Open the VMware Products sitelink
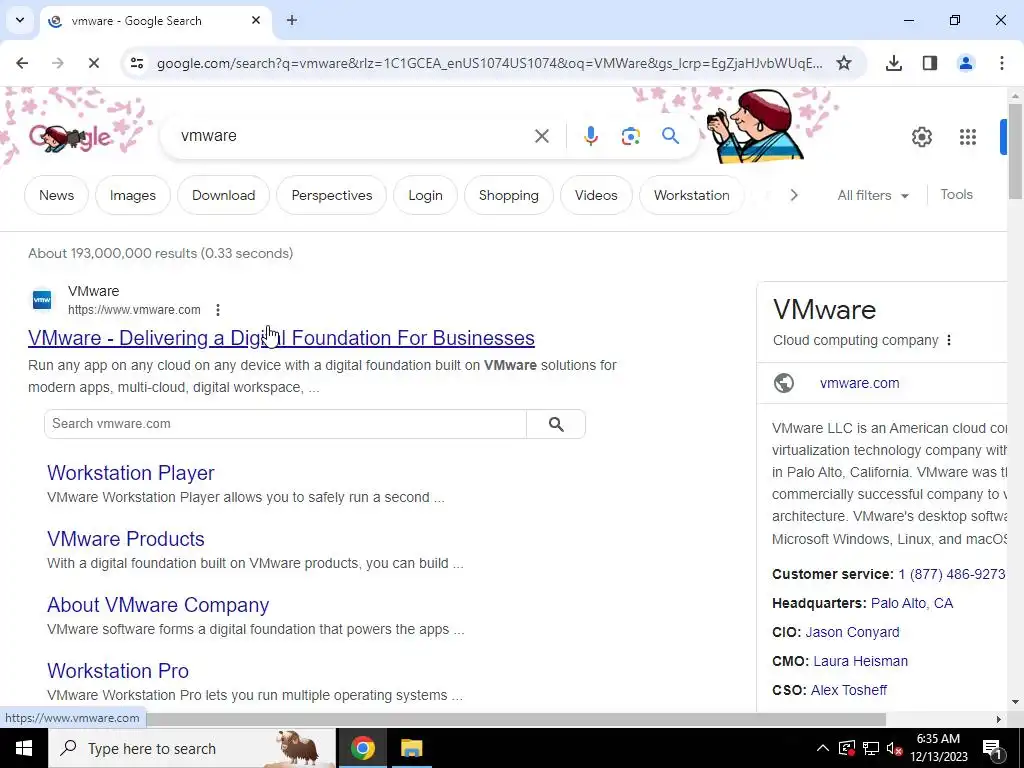 pos(125,539)
